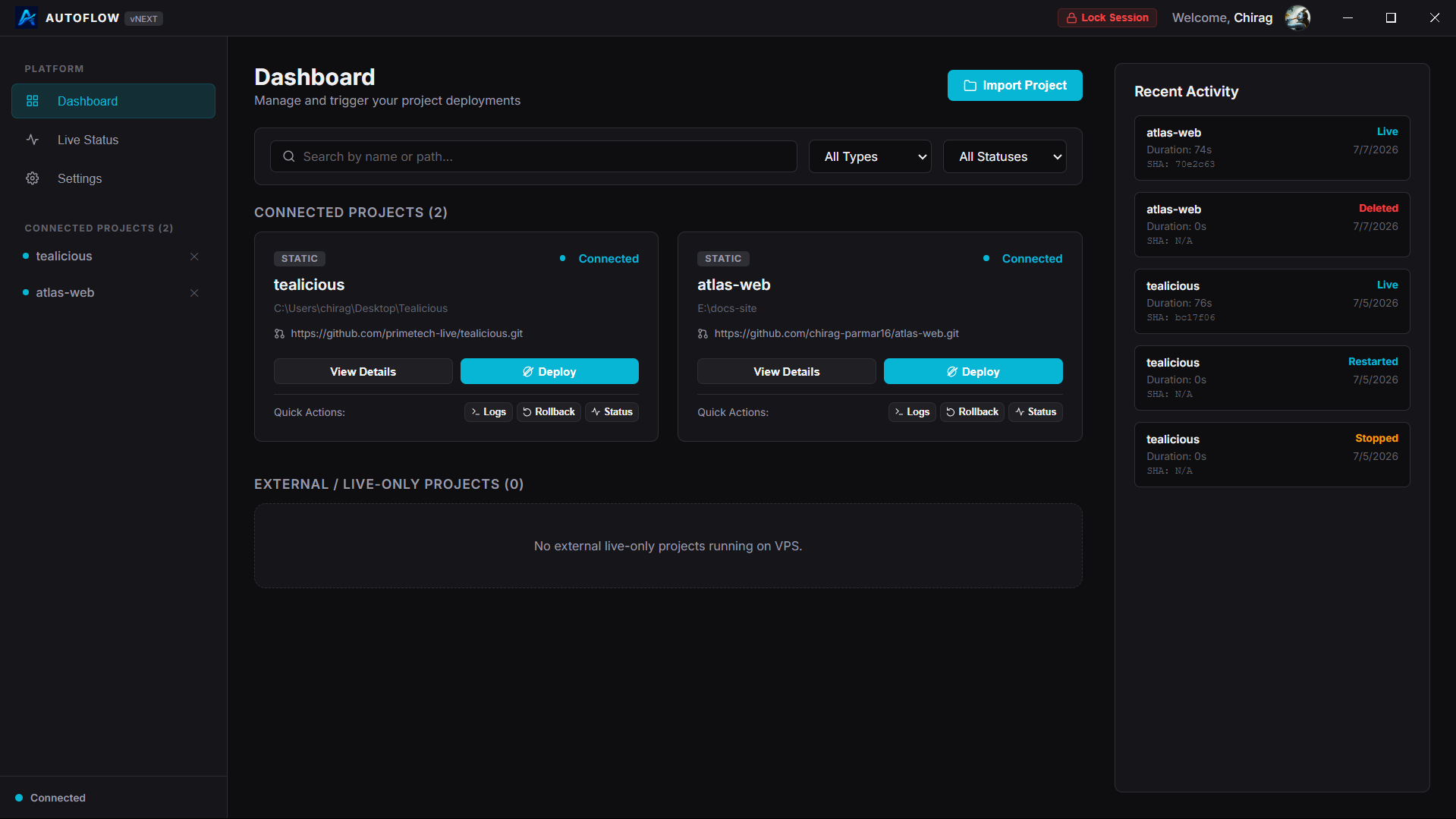The image size is (1456, 819).
Task: Go to Live Status page
Action: [113, 140]
